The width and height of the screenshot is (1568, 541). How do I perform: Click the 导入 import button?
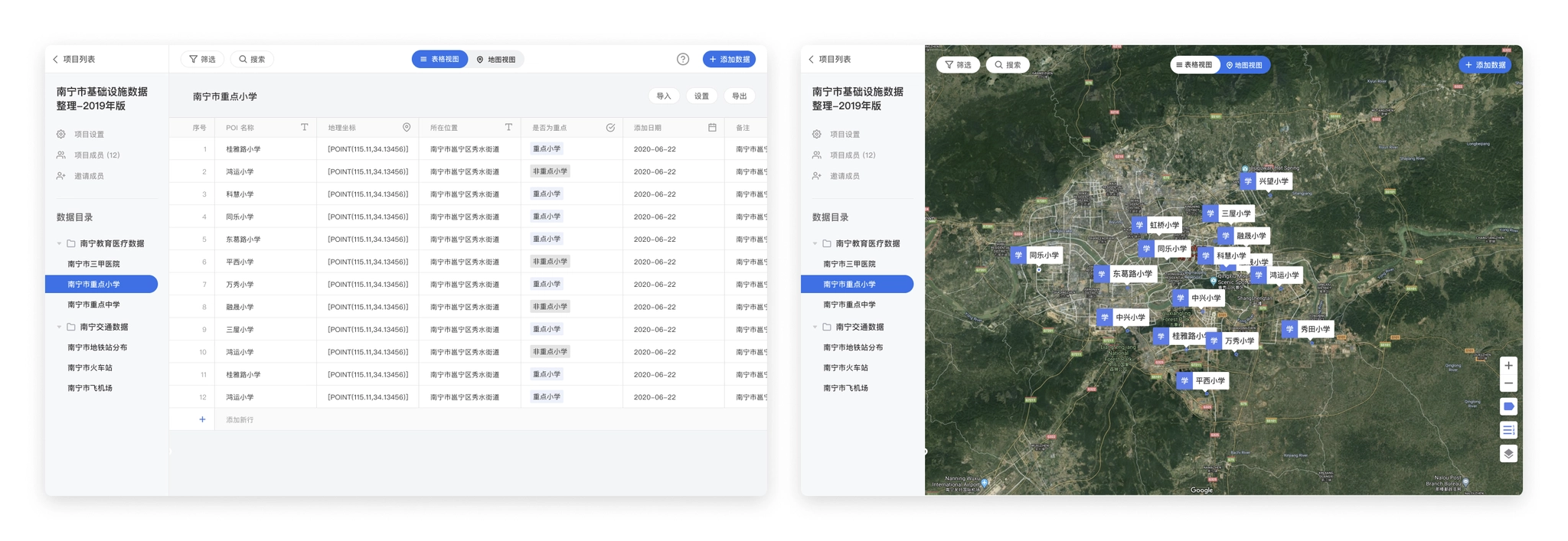point(663,96)
